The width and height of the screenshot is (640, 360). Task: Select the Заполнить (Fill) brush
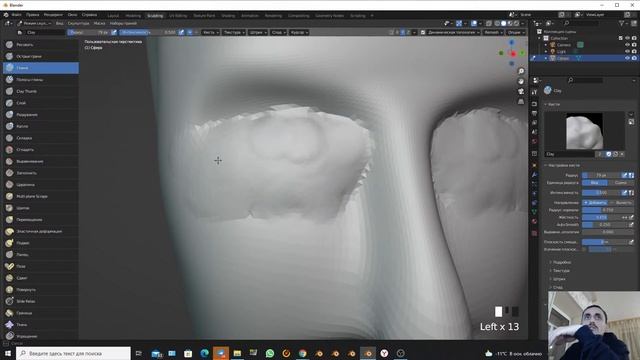(x=41, y=173)
